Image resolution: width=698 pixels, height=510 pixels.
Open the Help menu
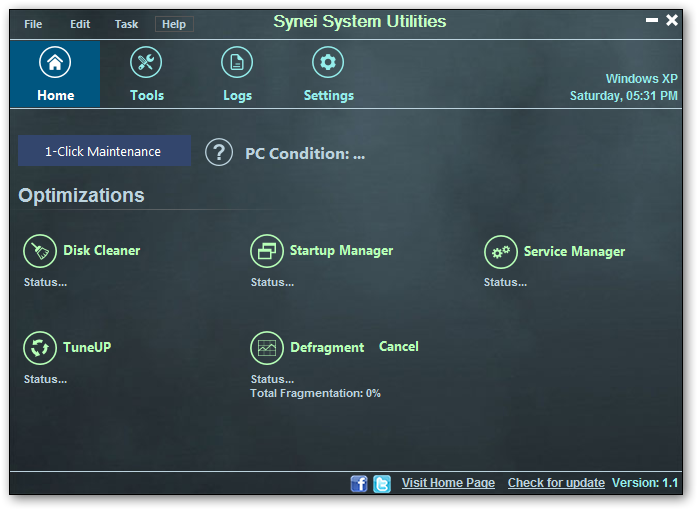[x=174, y=24]
